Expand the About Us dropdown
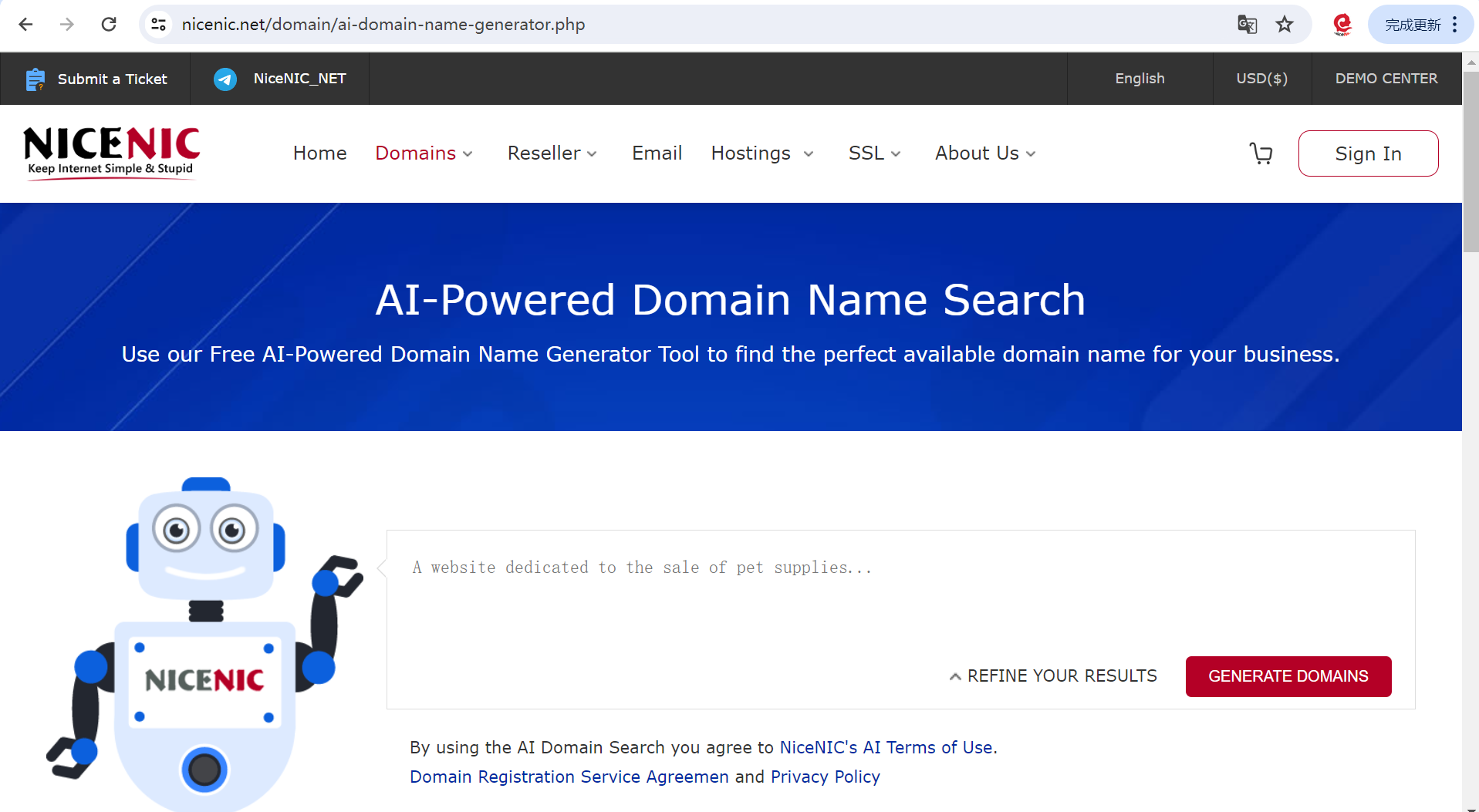 coord(984,153)
